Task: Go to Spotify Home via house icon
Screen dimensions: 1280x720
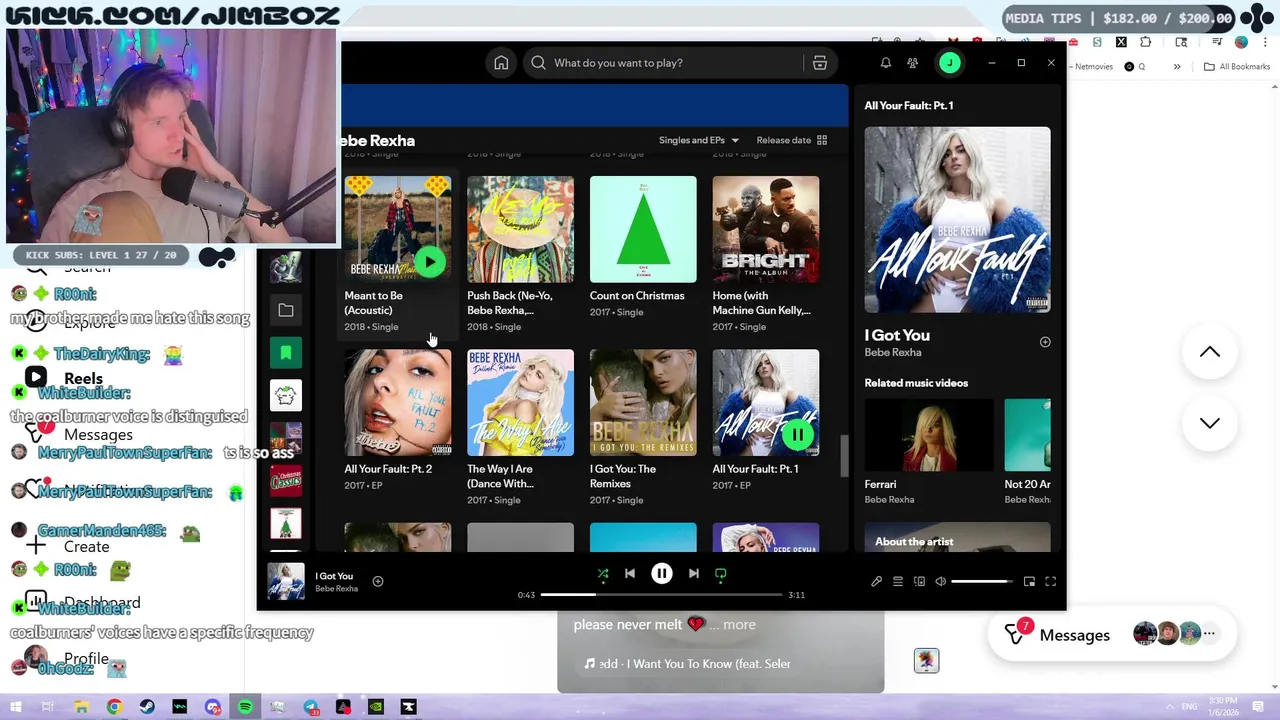Action: point(501,63)
